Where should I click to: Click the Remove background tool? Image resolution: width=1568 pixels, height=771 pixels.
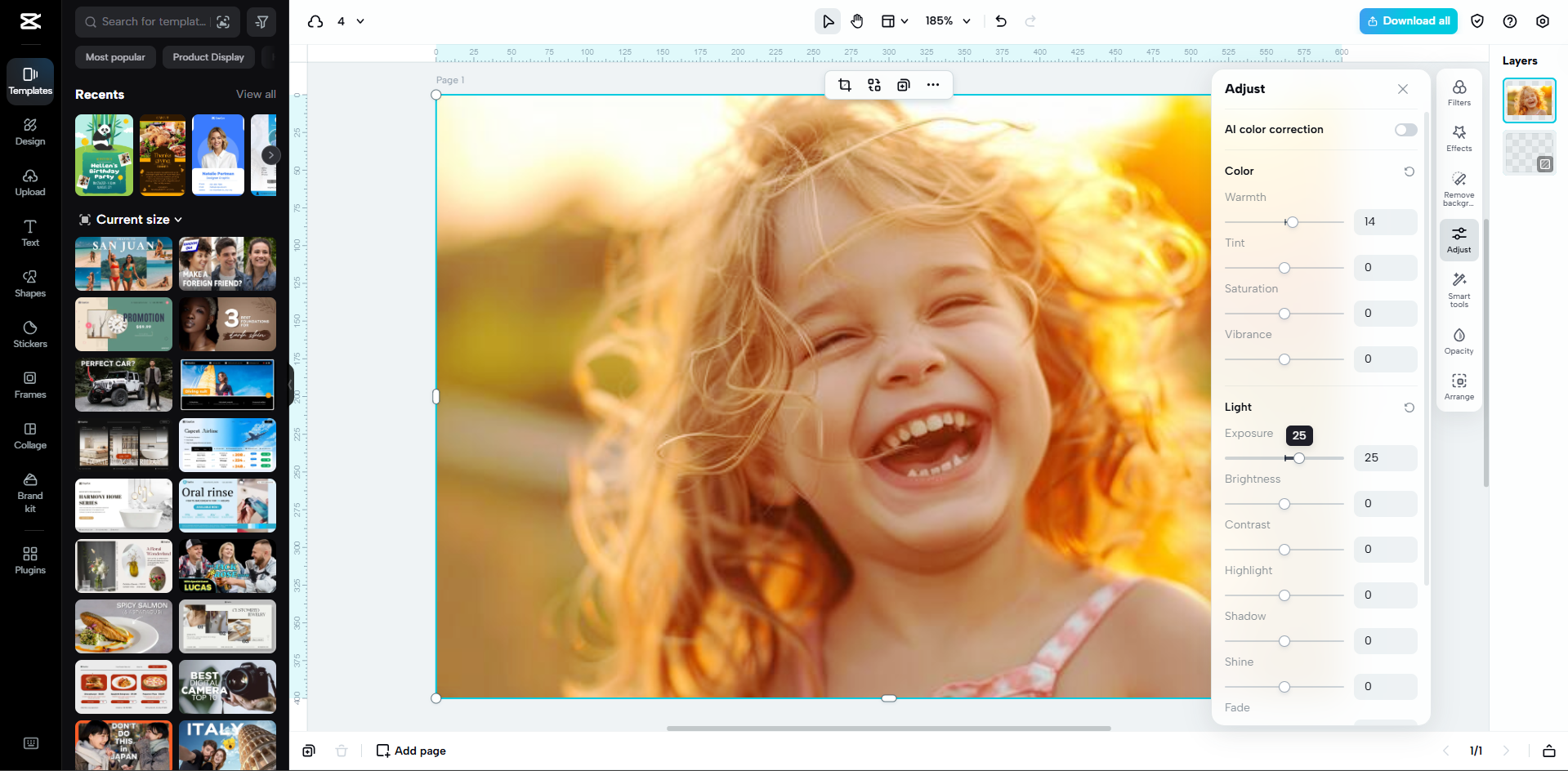coord(1459,188)
